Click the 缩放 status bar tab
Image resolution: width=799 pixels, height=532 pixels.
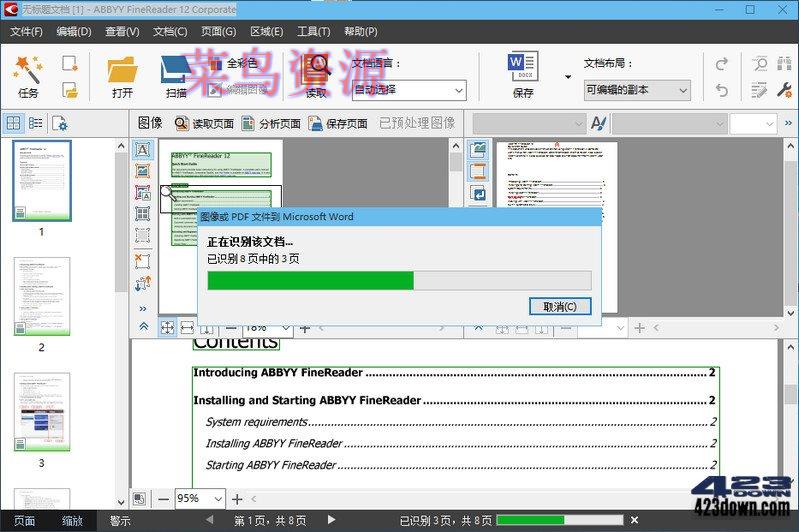pyautogui.click(x=72, y=521)
